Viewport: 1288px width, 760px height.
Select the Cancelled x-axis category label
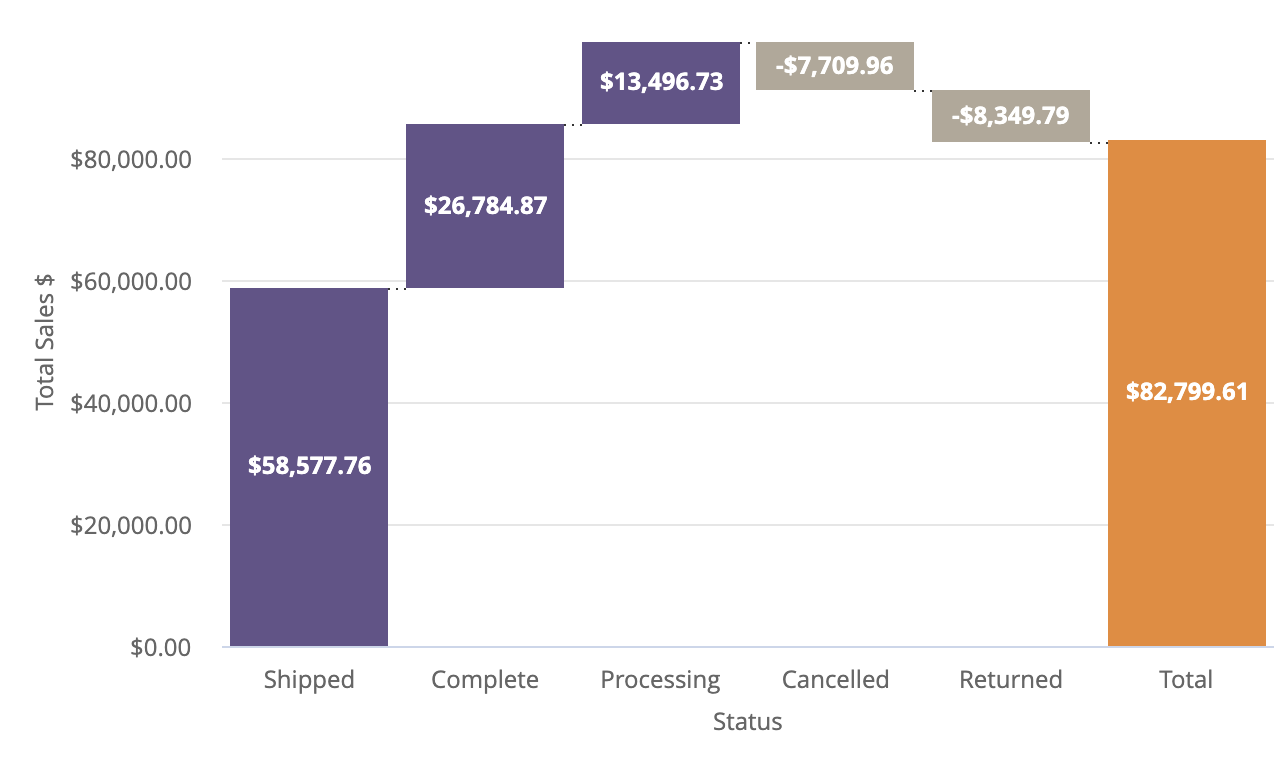[835, 680]
